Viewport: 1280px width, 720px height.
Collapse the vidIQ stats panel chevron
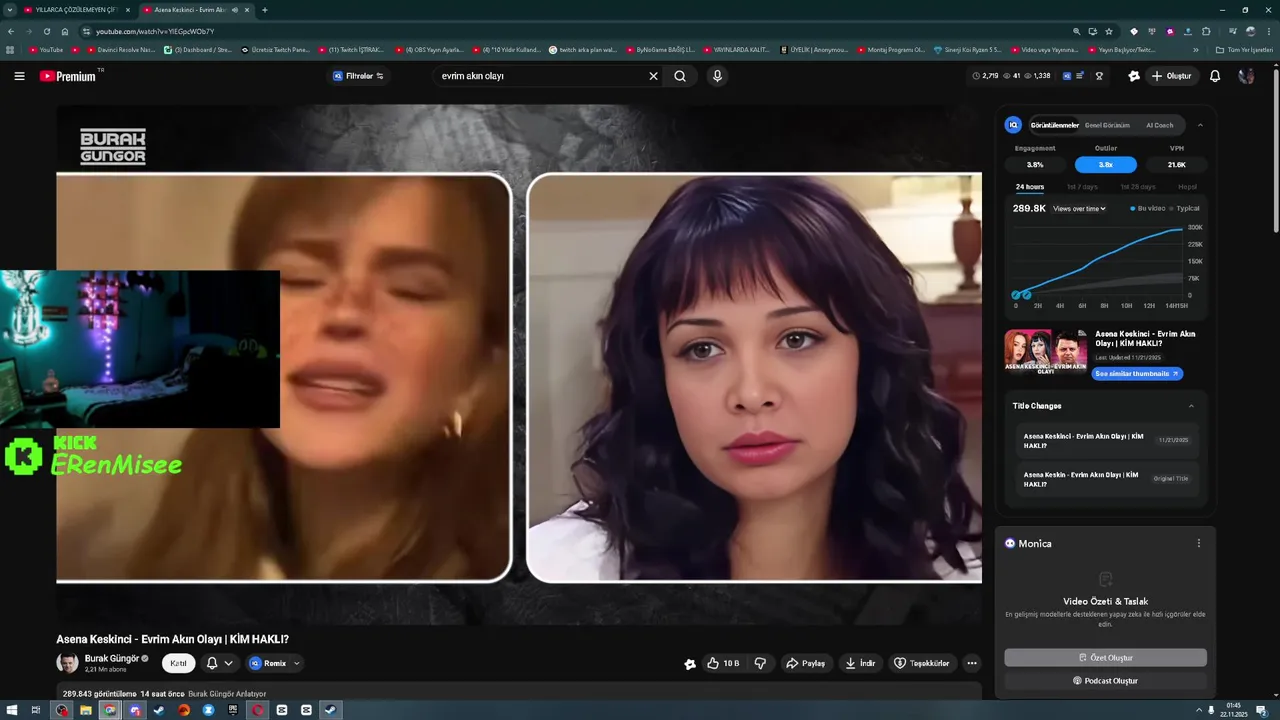[1200, 125]
